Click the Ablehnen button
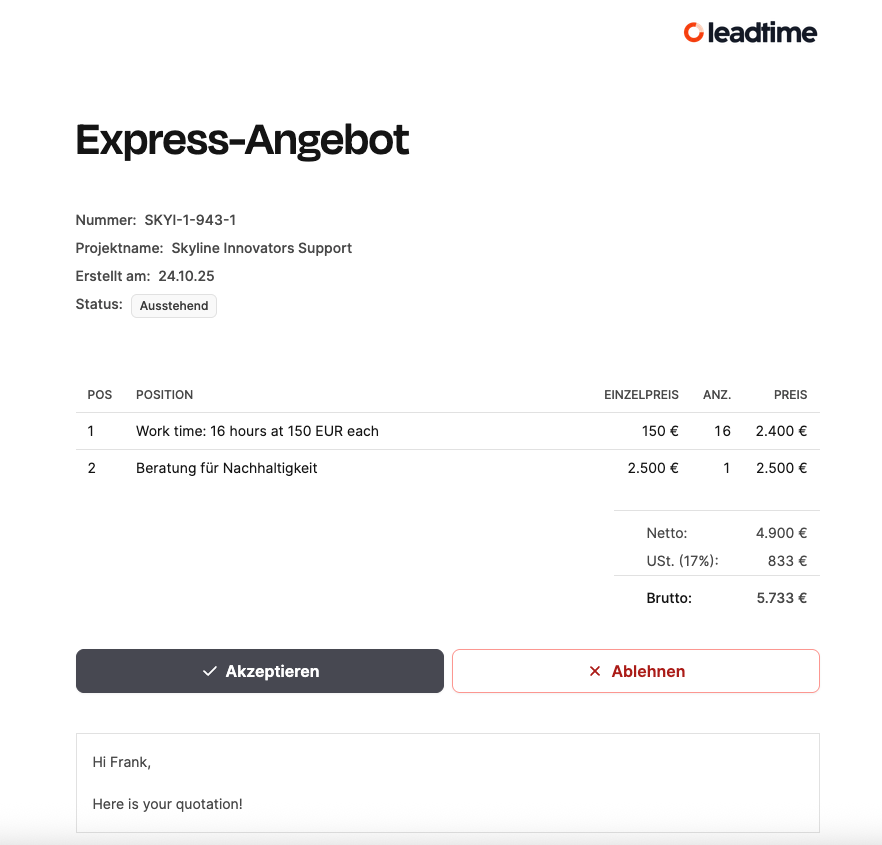Image resolution: width=882 pixels, height=845 pixels. pos(636,671)
